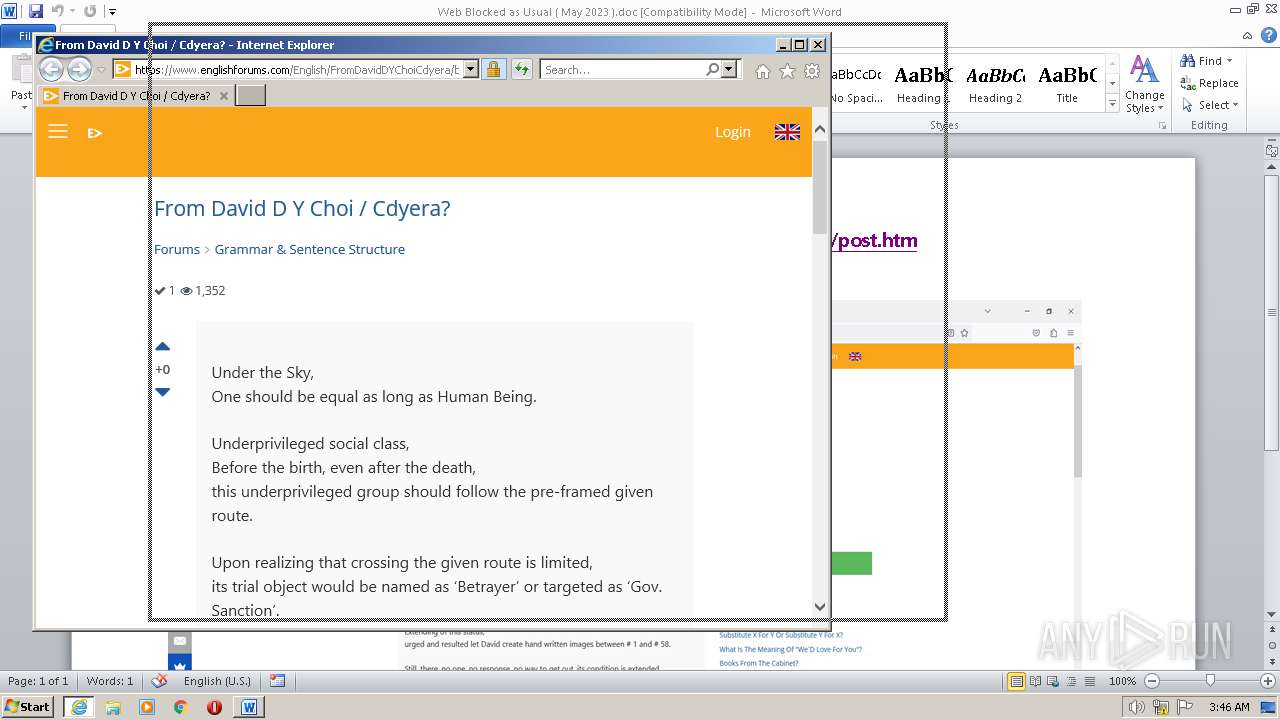The width and height of the screenshot is (1280, 720).
Task: Open the IE Tools gear icon
Action: pyautogui.click(x=812, y=71)
